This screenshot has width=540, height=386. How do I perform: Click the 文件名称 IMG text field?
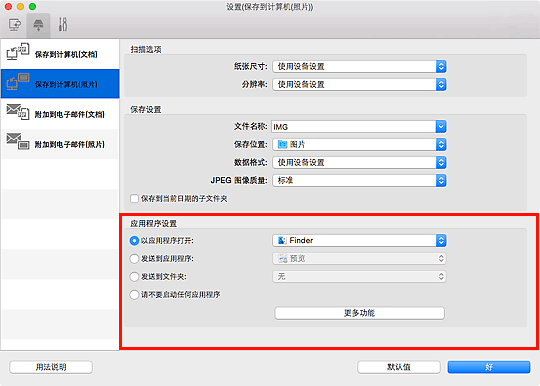[353, 127]
